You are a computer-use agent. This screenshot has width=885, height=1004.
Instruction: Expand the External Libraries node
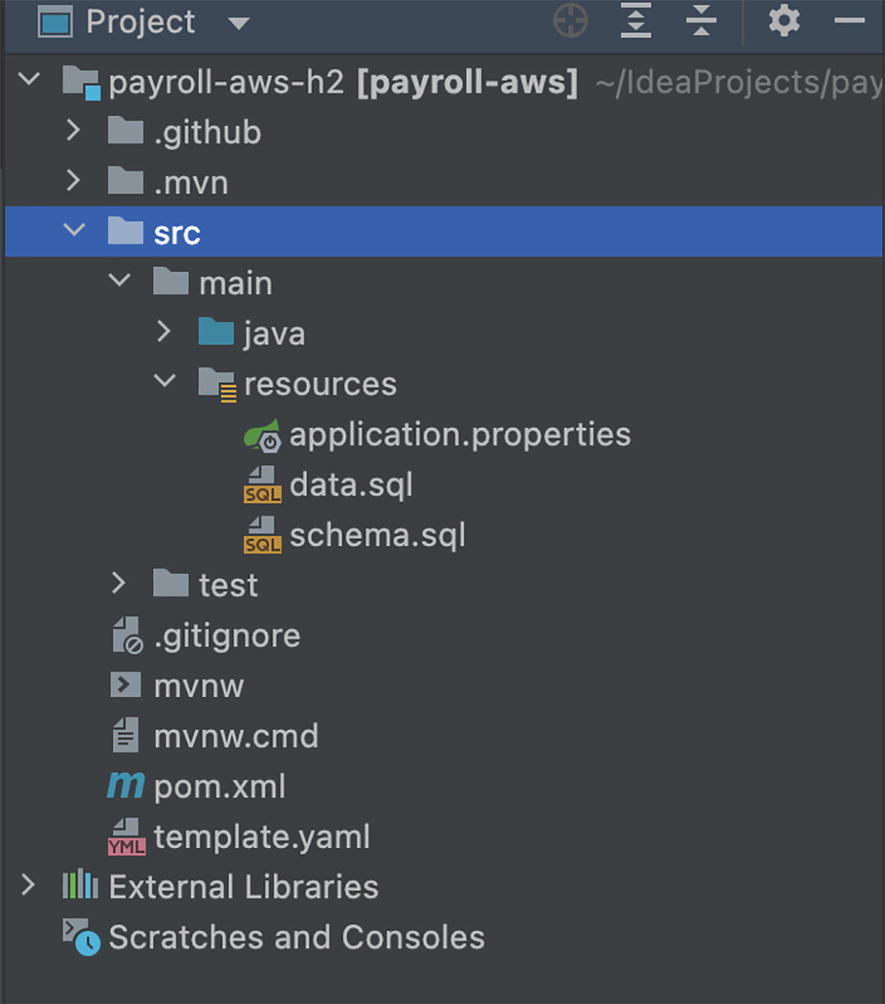coord(28,886)
